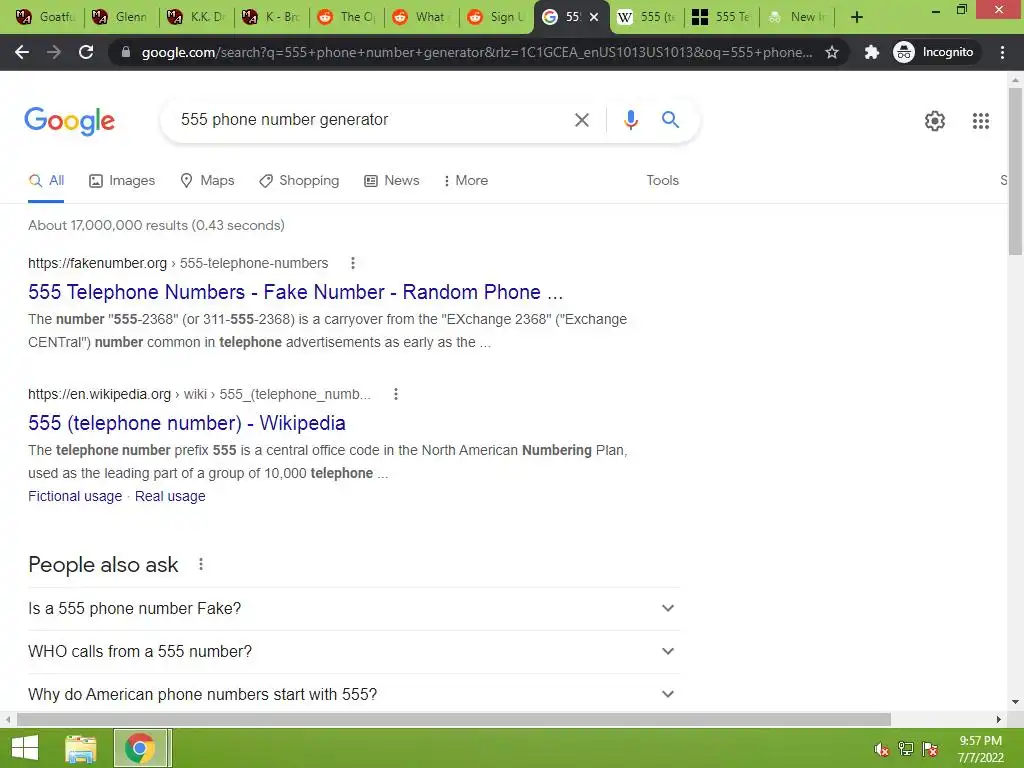Screen dimensions: 1024x768
Task: Click the vertical scrollbar thumb
Action: click(x=1015, y=171)
